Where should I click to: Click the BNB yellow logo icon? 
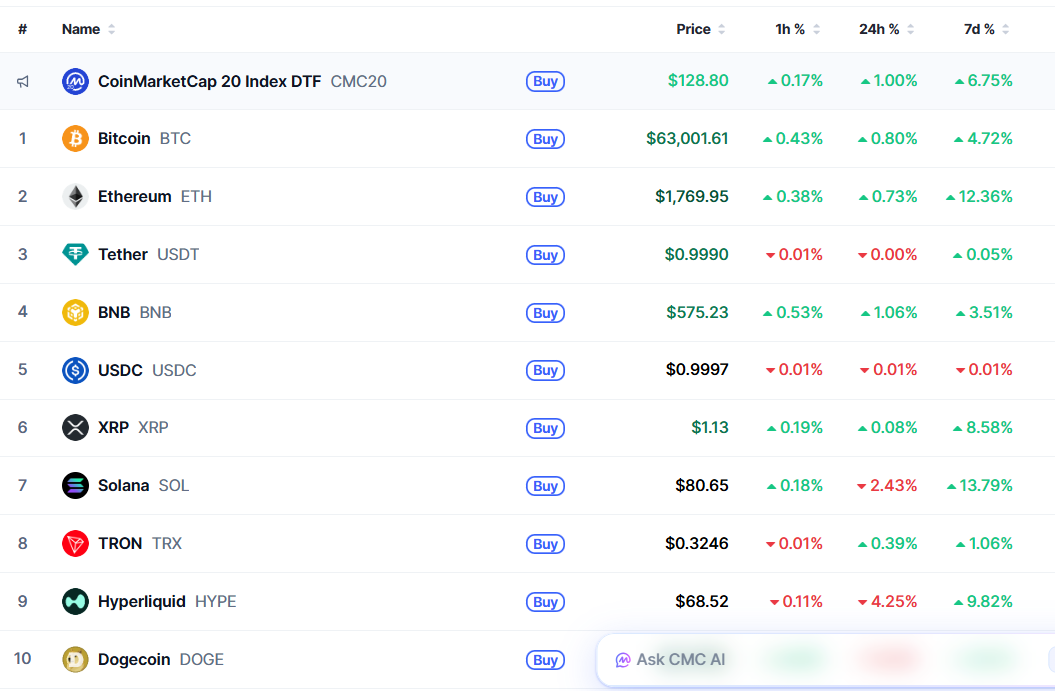(x=75, y=312)
